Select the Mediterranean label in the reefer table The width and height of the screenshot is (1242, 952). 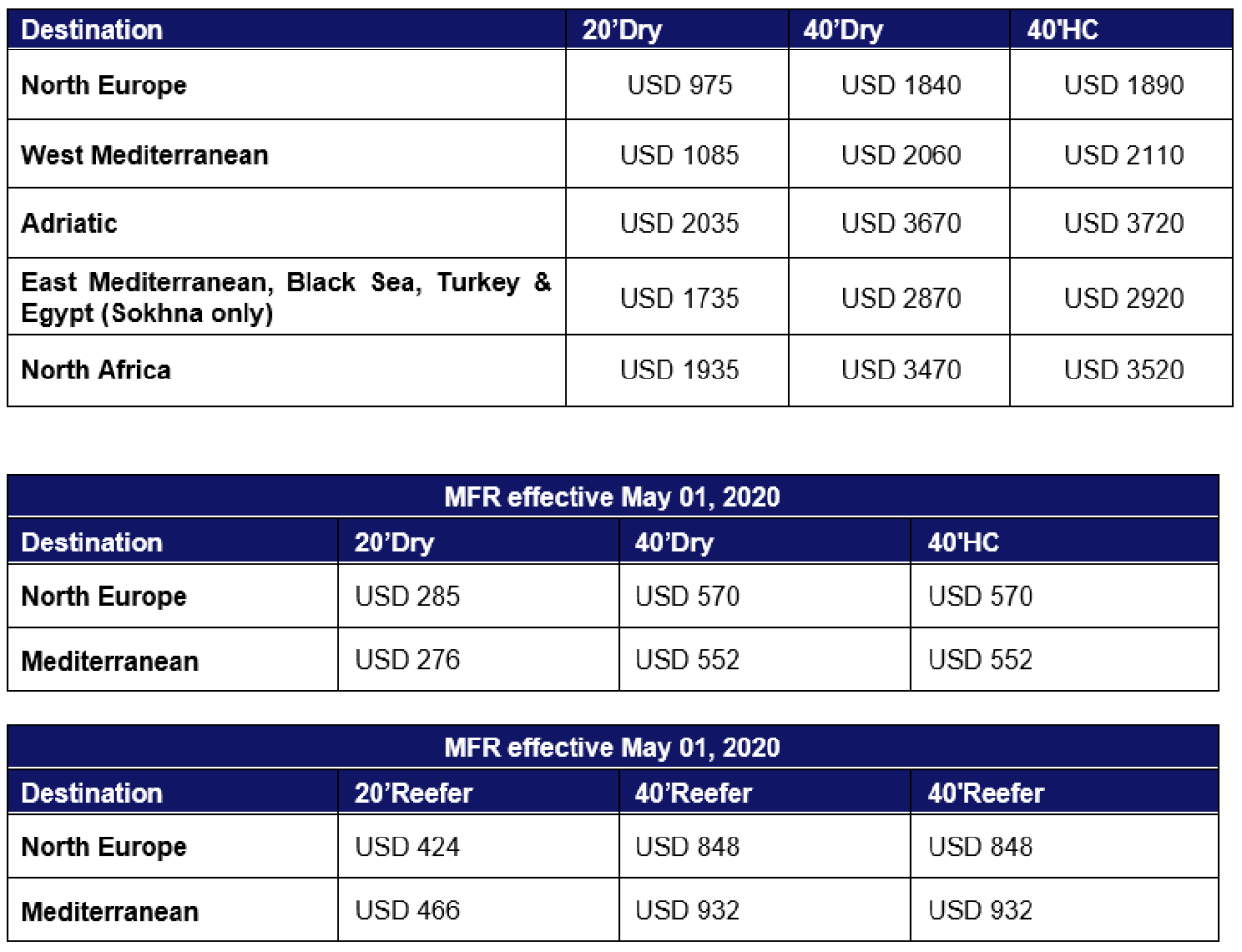[x=110, y=911]
